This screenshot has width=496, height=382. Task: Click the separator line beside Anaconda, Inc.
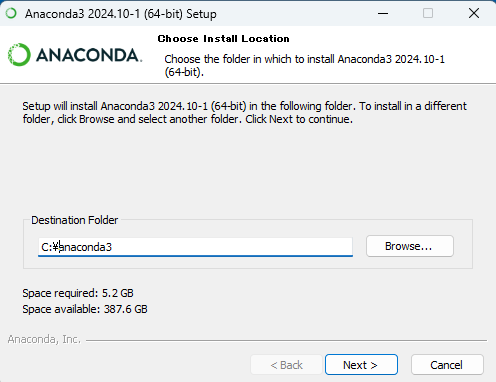[286, 340]
